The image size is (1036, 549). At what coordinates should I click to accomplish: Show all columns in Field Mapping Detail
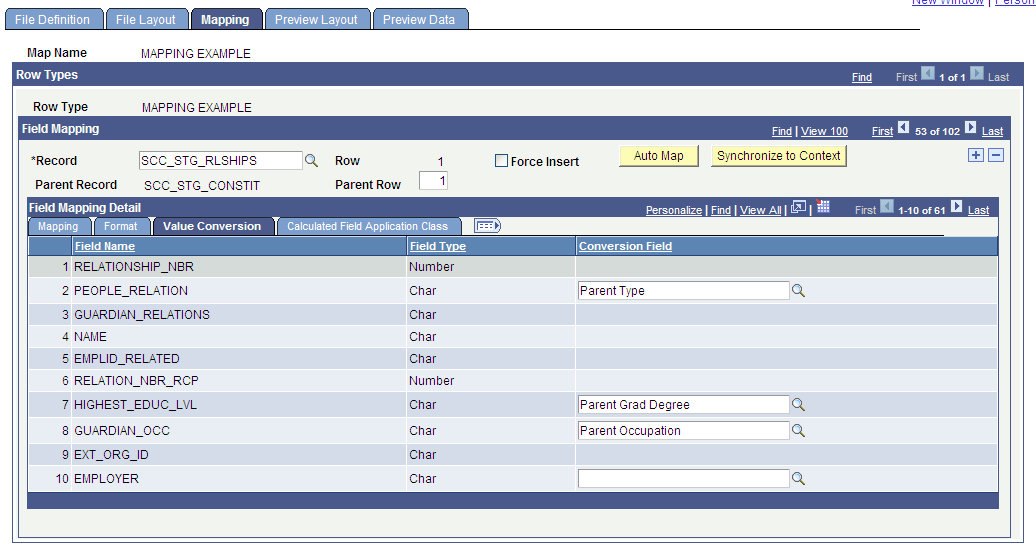[x=488, y=226]
